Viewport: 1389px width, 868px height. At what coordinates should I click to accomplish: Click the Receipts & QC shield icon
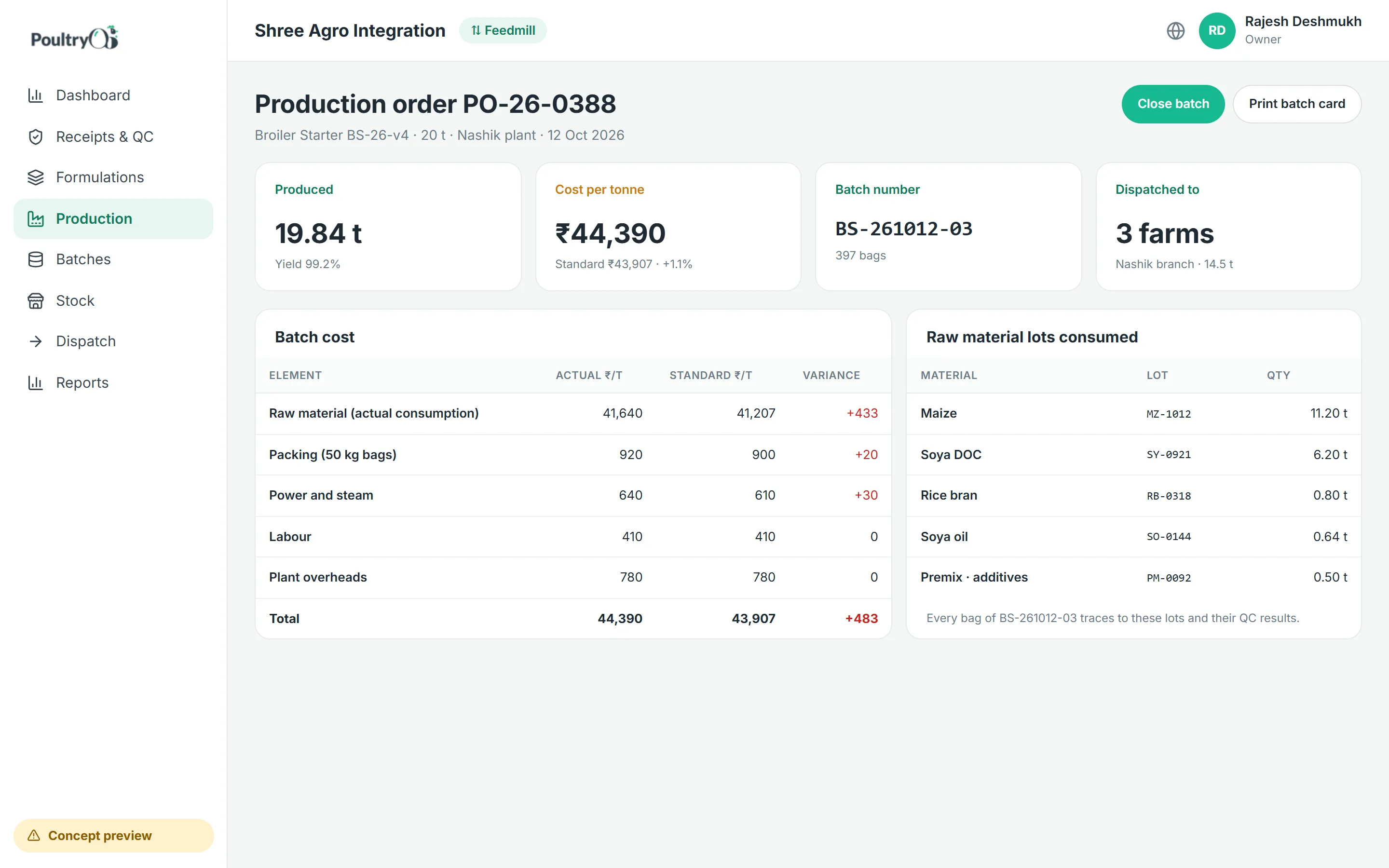[36, 136]
